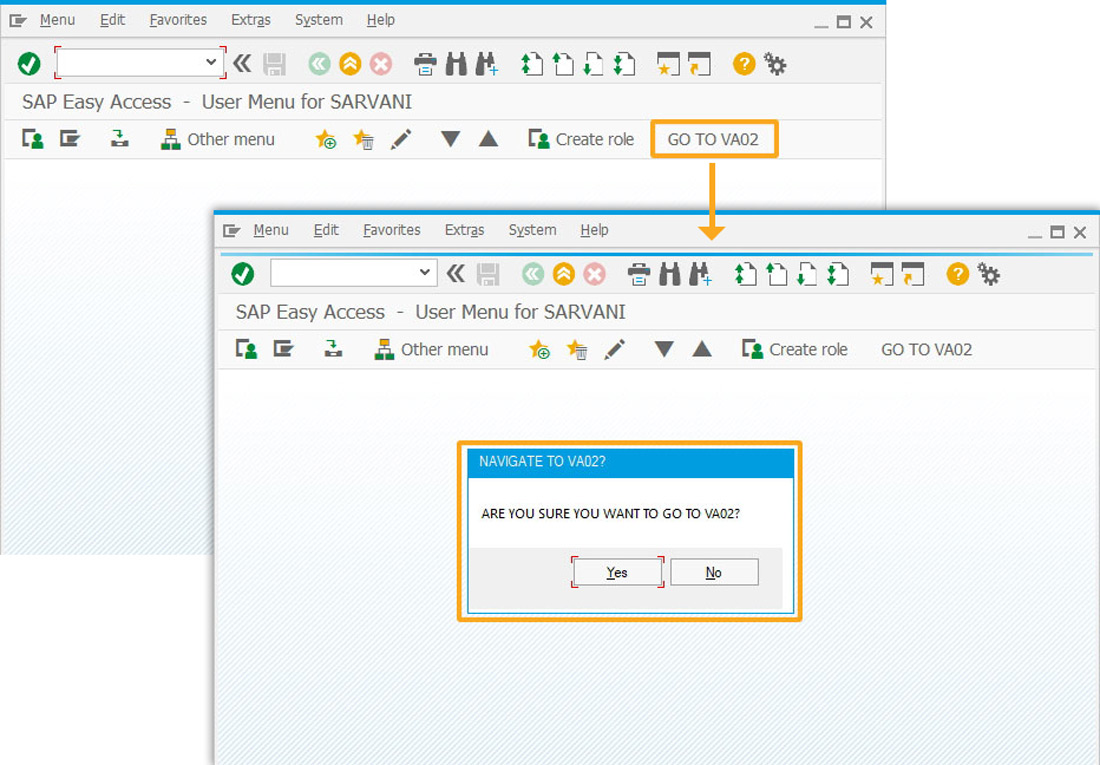Open Customize Layout gear in back window

(x=775, y=65)
